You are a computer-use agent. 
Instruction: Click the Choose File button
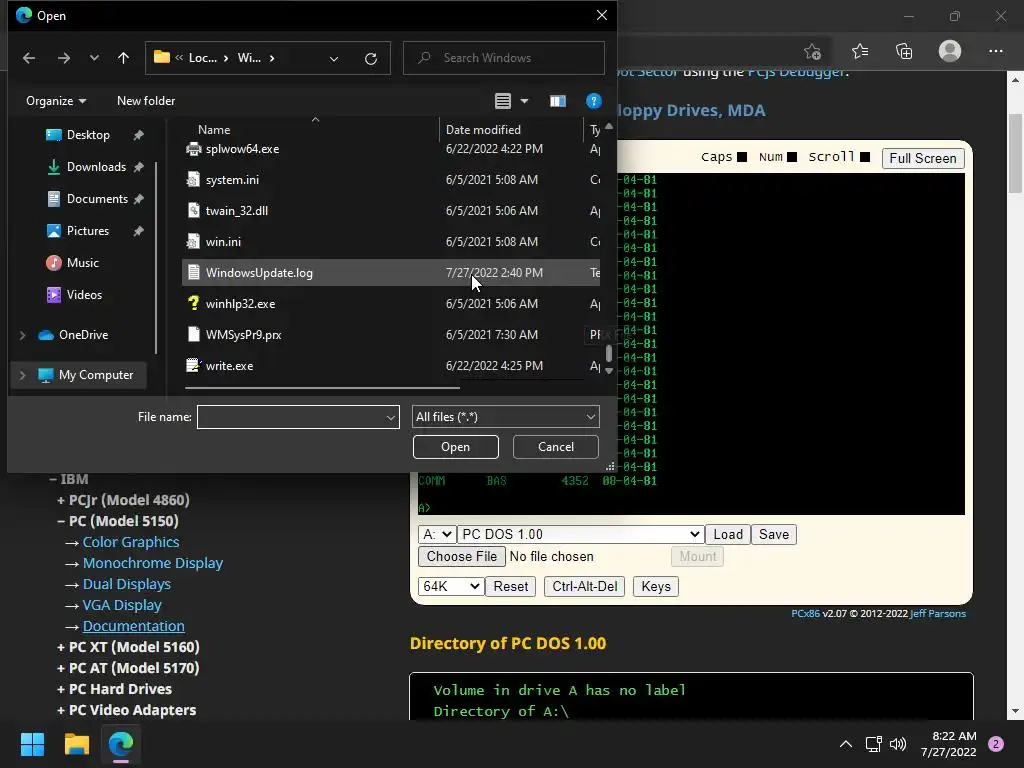click(x=462, y=556)
